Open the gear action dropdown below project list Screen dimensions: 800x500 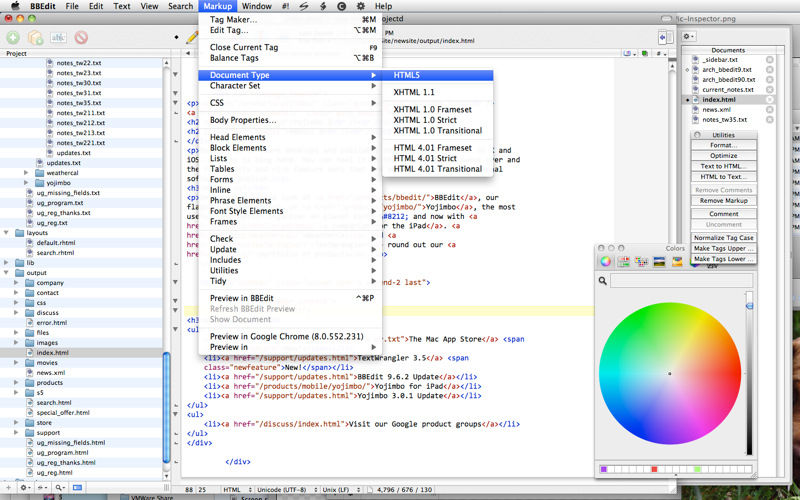click(25, 488)
